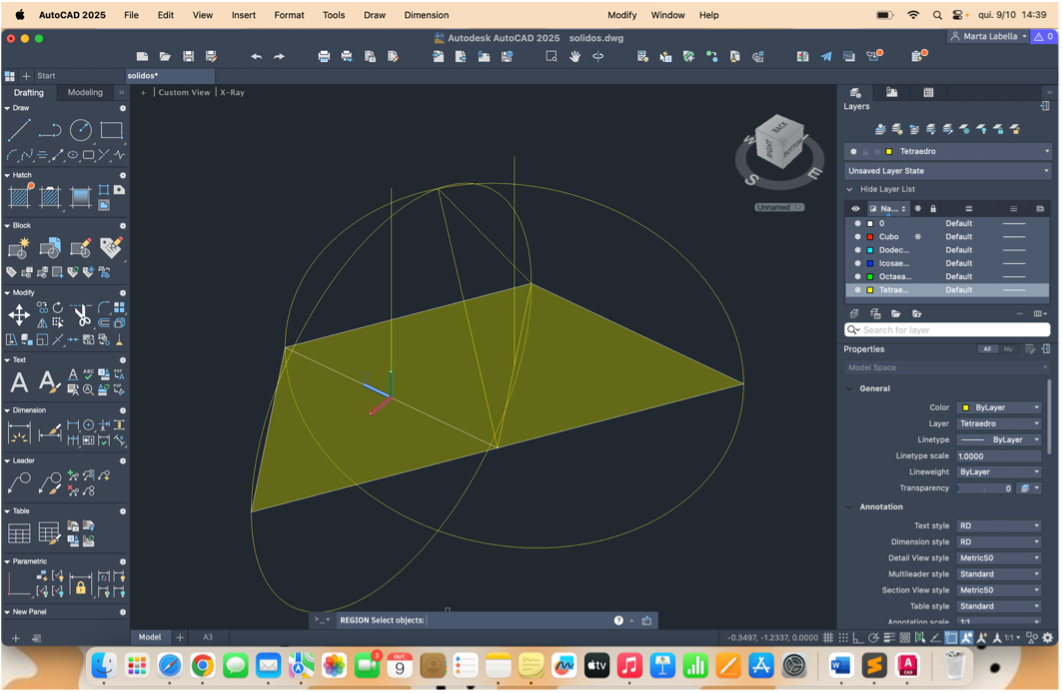Switch to the A3 layout tab
The width and height of the screenshot is (1063, 693).
(207, 638)
